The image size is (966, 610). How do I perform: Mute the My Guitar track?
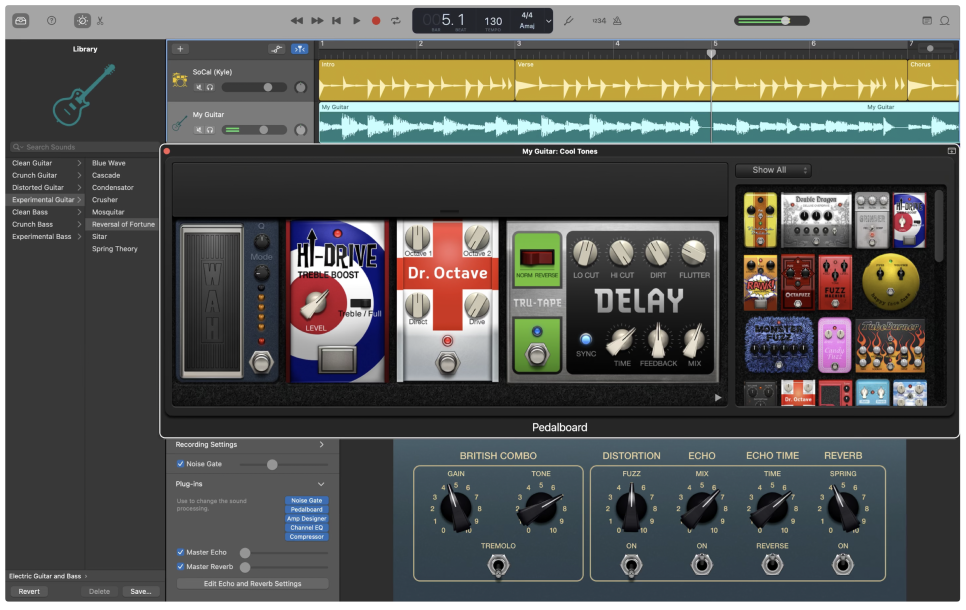(199, 130)
